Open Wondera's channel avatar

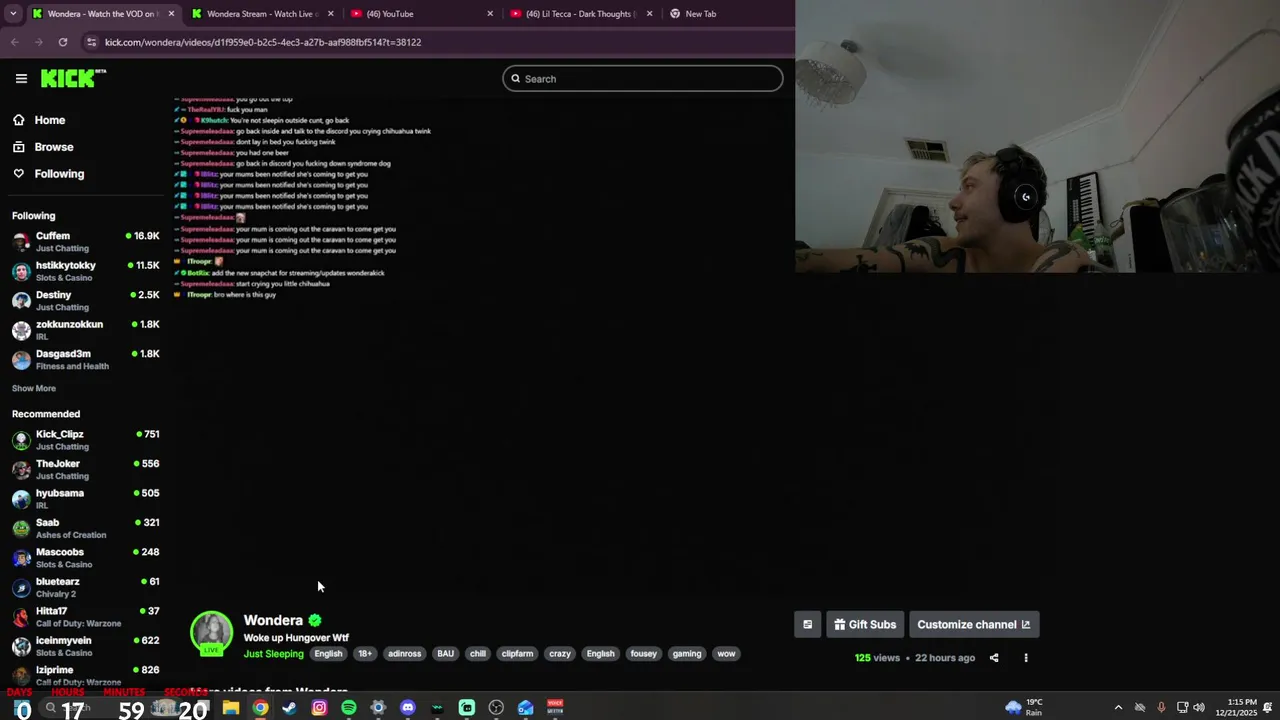(x=211, y=633)
